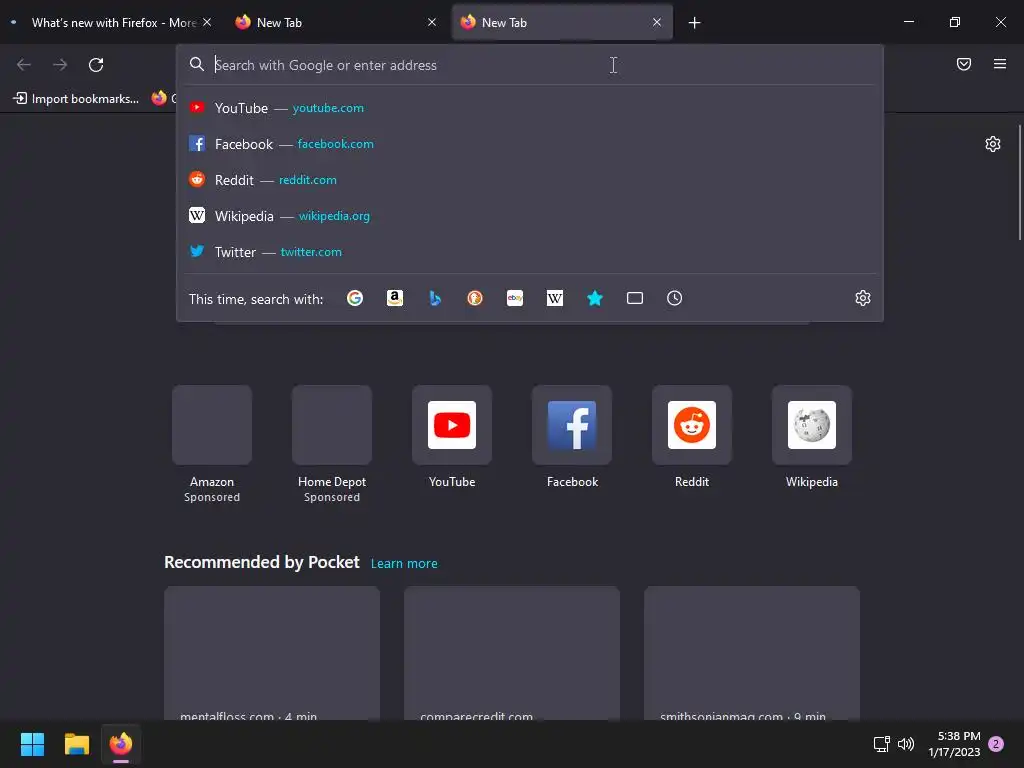1024x768 pixels.
Task: Open volume control in system tray
Action: coord(906,744)
